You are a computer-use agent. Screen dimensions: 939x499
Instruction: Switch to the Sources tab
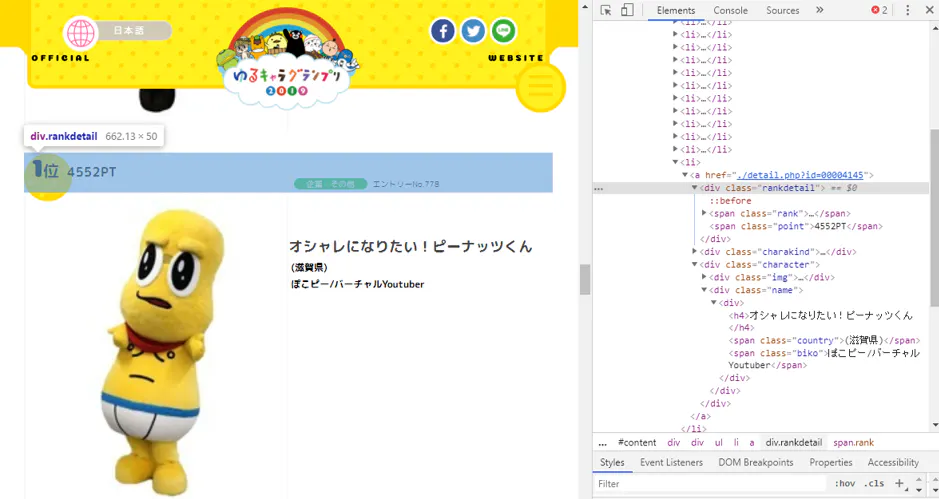click(782, 10)
